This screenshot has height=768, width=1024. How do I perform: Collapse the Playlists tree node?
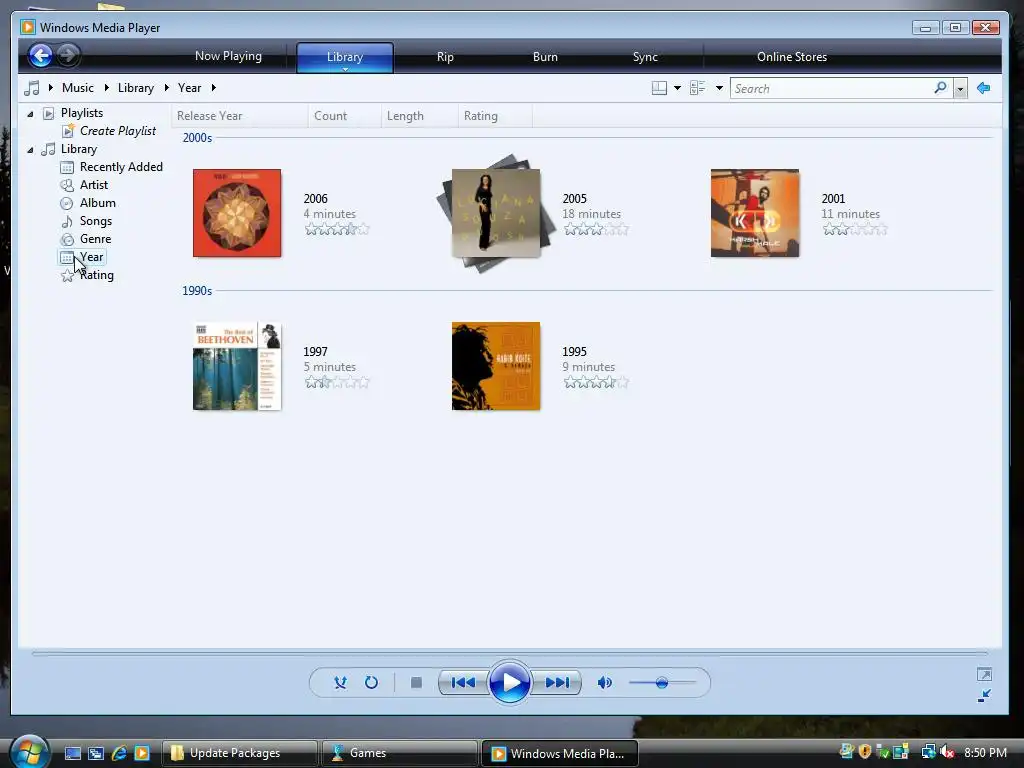[x=30, y=114]
